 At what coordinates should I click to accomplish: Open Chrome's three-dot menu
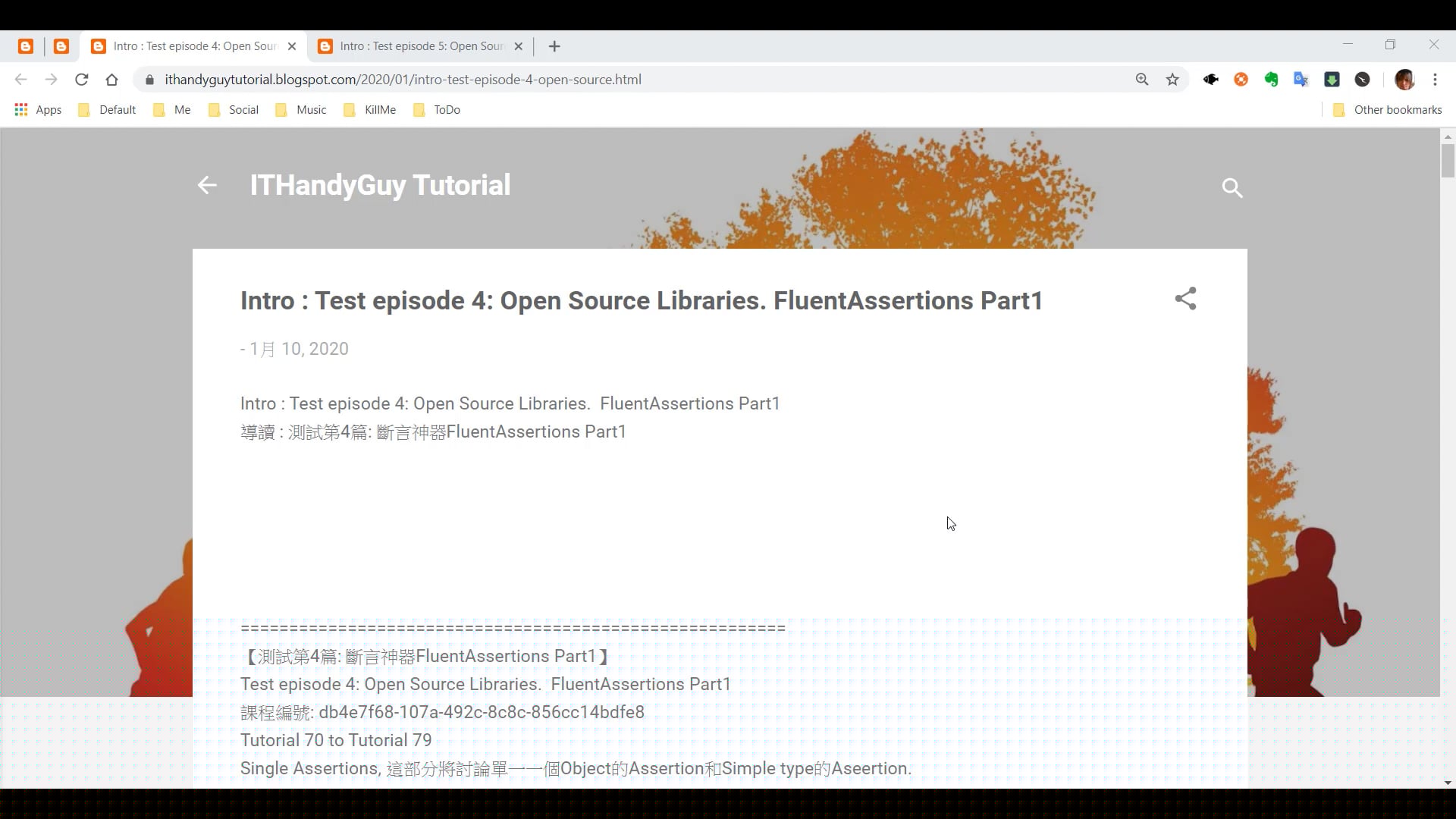click(1436, 79)
